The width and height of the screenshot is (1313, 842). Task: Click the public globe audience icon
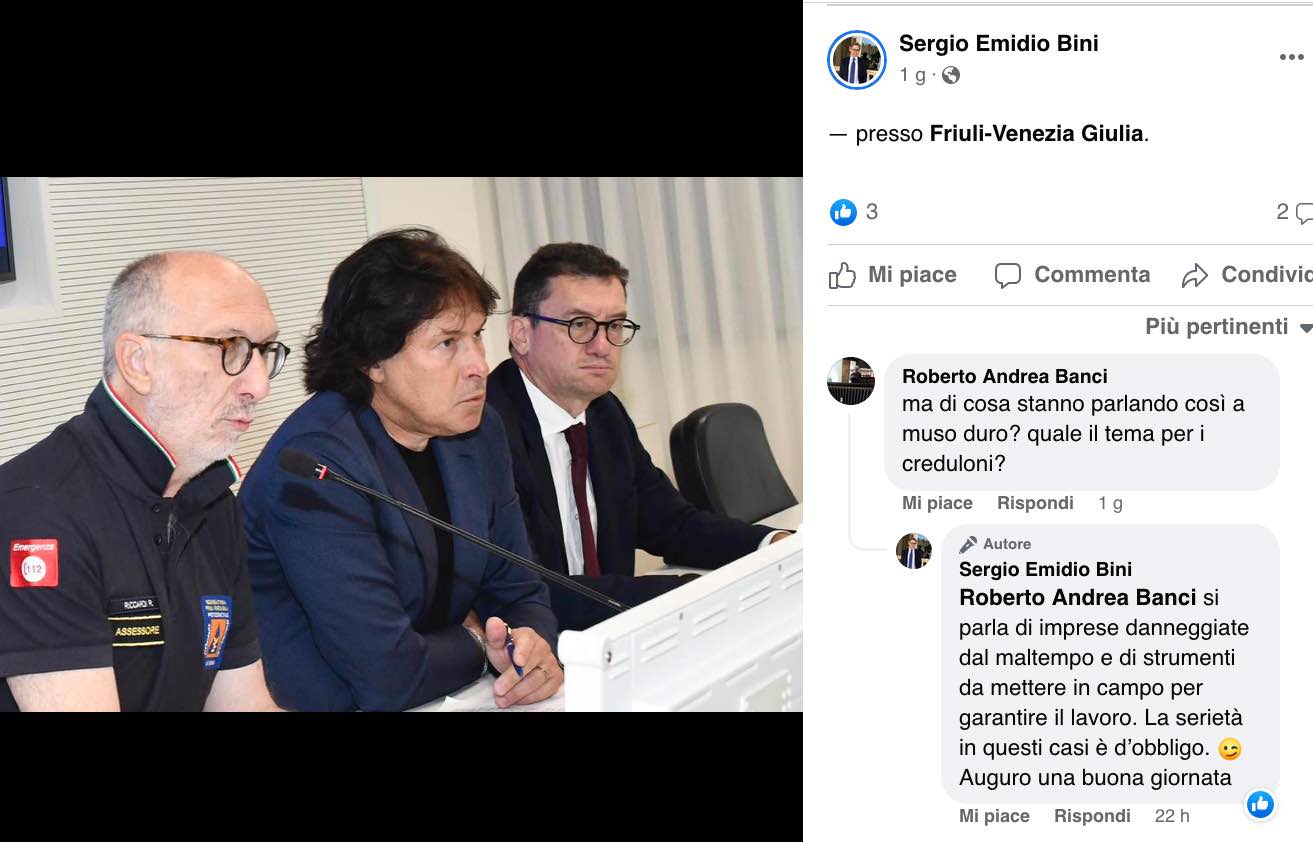(951, 75)
